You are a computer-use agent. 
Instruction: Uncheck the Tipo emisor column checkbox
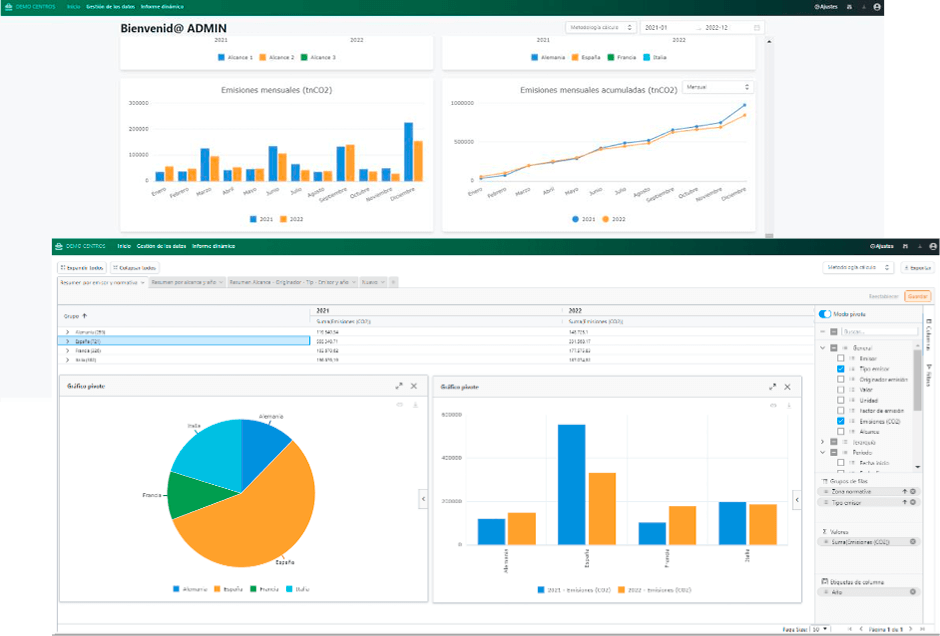click(841, 369)
